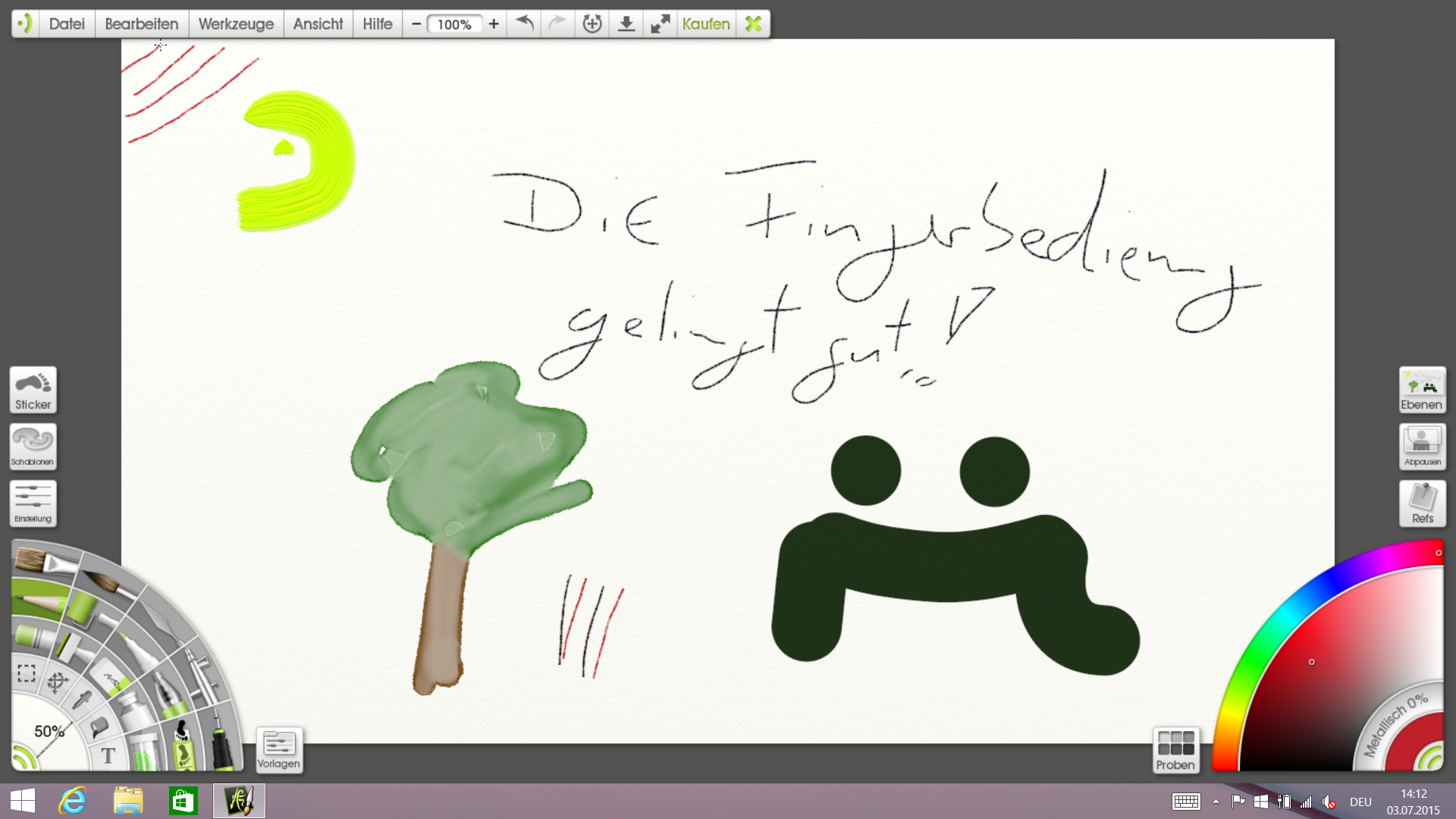Click the green Kaufen button
Image resolution: width=1456 pixels, height=819 pixels.
[x=705, y=24]
